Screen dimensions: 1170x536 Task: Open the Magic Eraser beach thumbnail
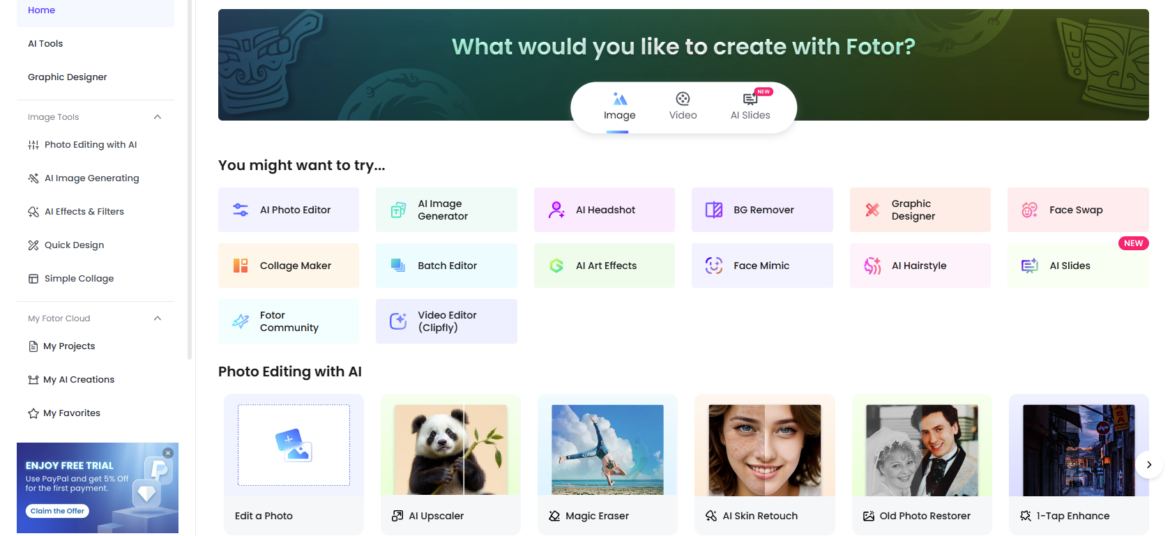coord(607,449)
